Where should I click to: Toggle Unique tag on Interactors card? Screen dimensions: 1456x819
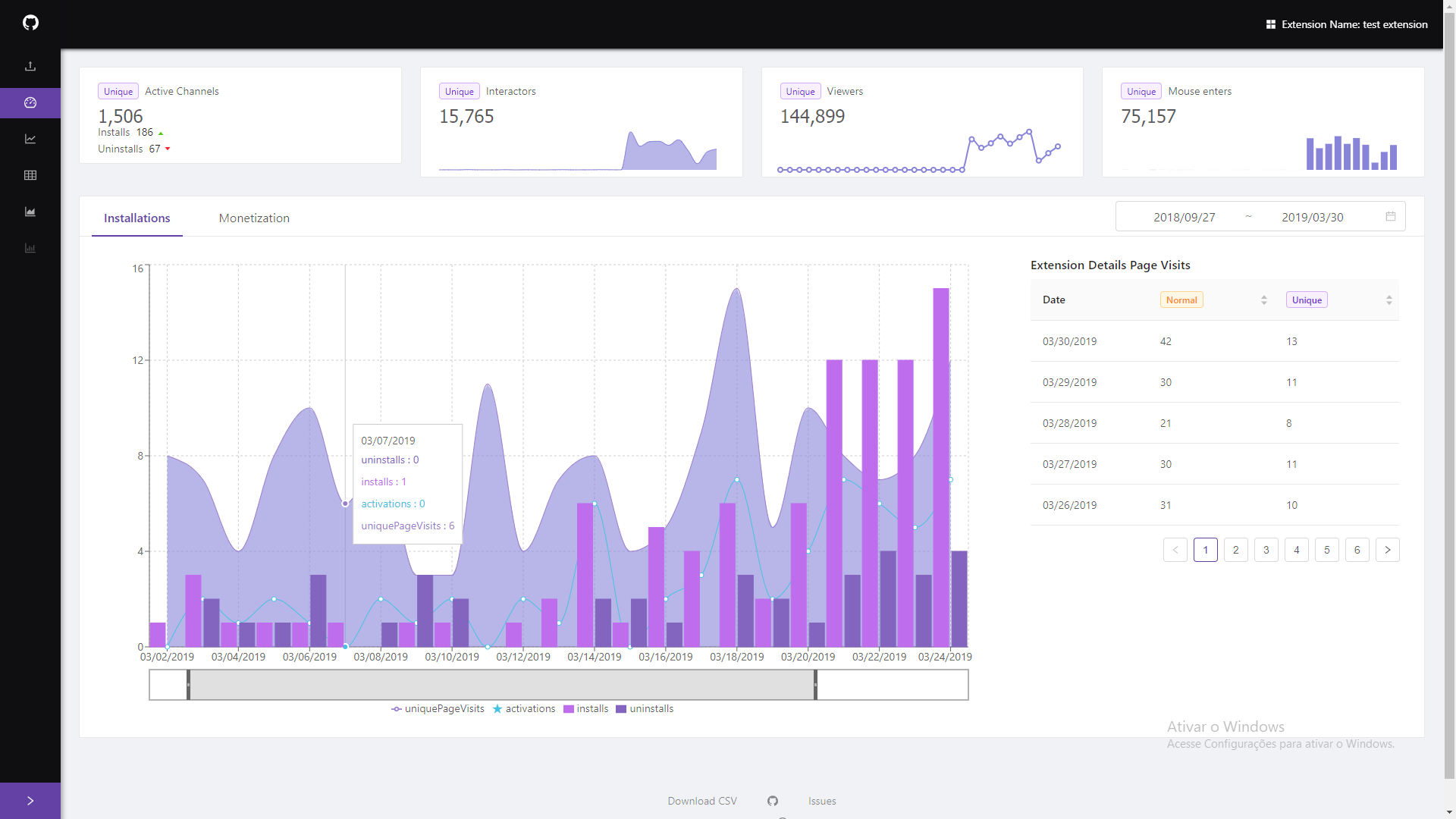click(460, 91)
